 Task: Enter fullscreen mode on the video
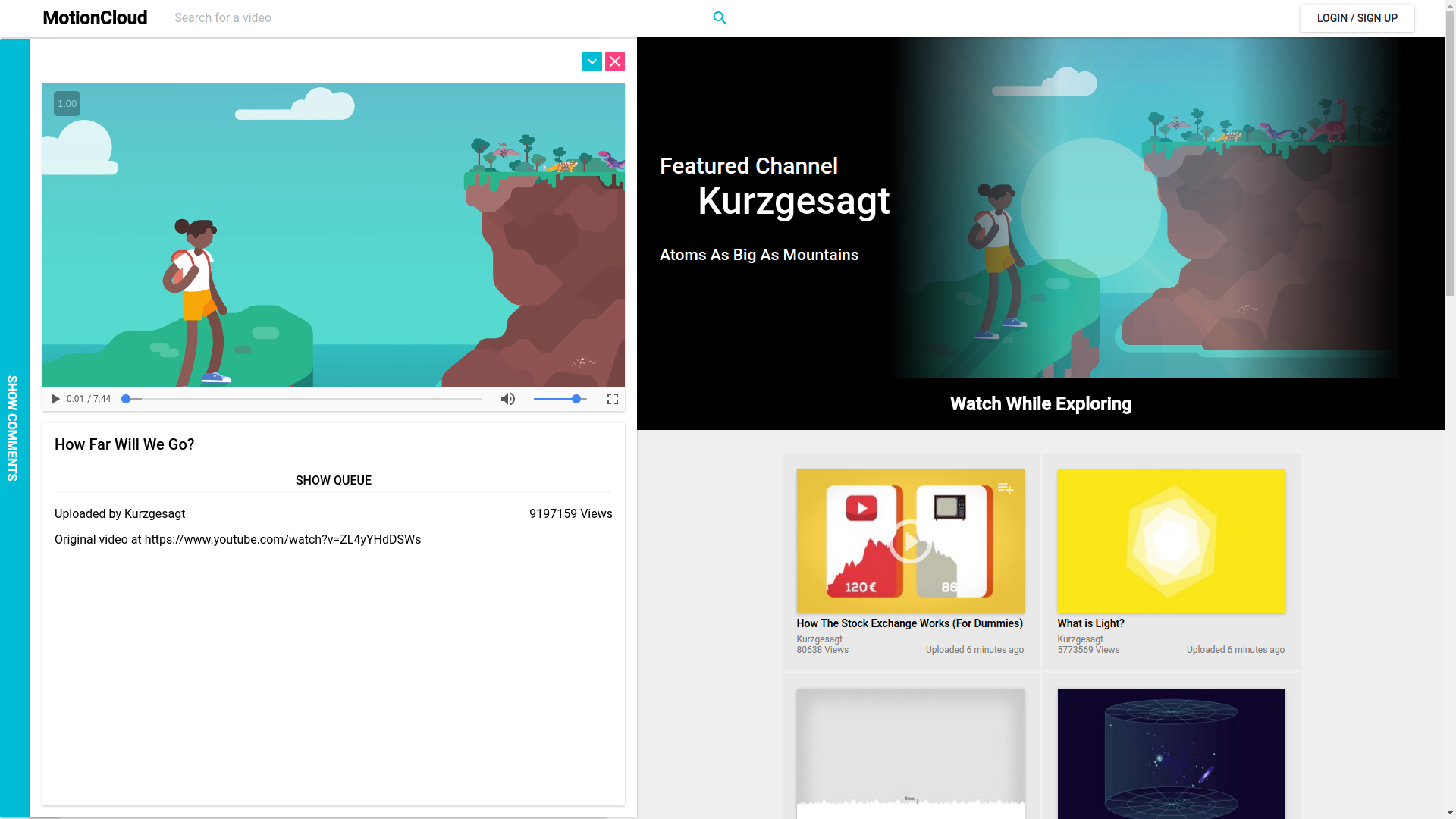(x=613, y=399)
